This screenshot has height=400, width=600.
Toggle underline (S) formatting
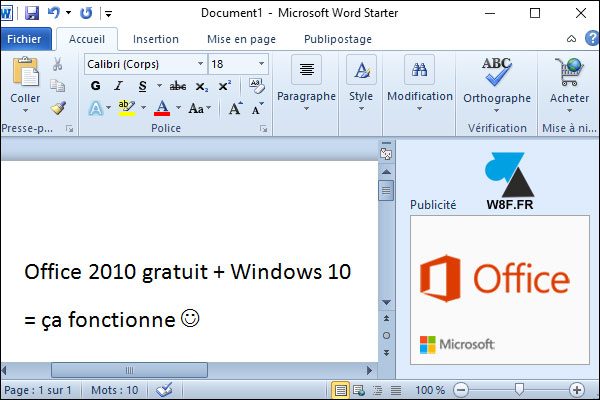pyautogui.click(x=142, y=86)
